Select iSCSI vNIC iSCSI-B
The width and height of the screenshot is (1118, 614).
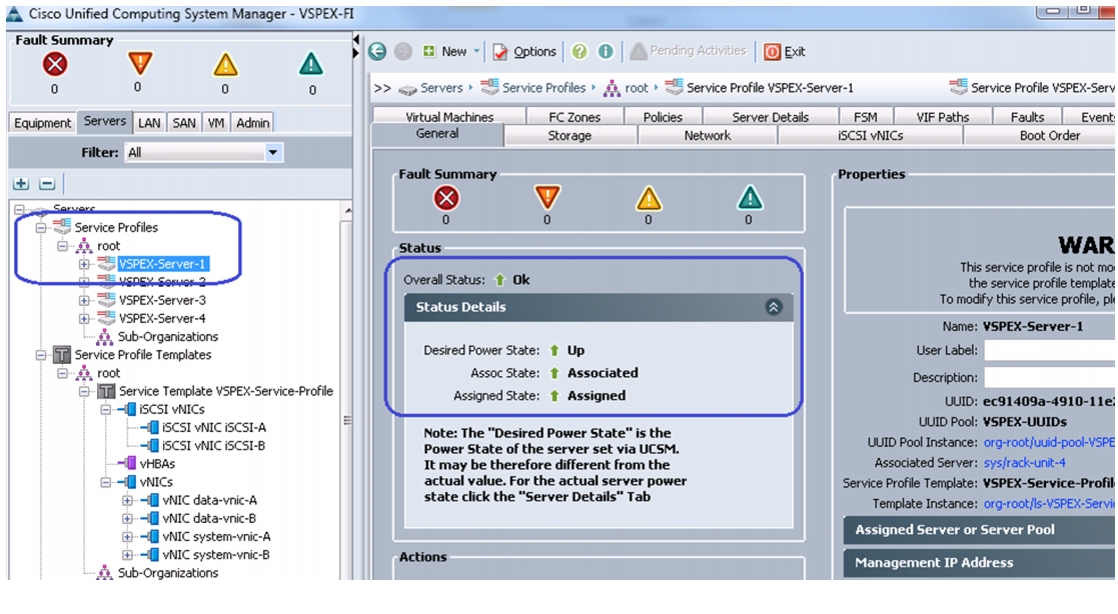pyautogui.click(x=214, y=446)
